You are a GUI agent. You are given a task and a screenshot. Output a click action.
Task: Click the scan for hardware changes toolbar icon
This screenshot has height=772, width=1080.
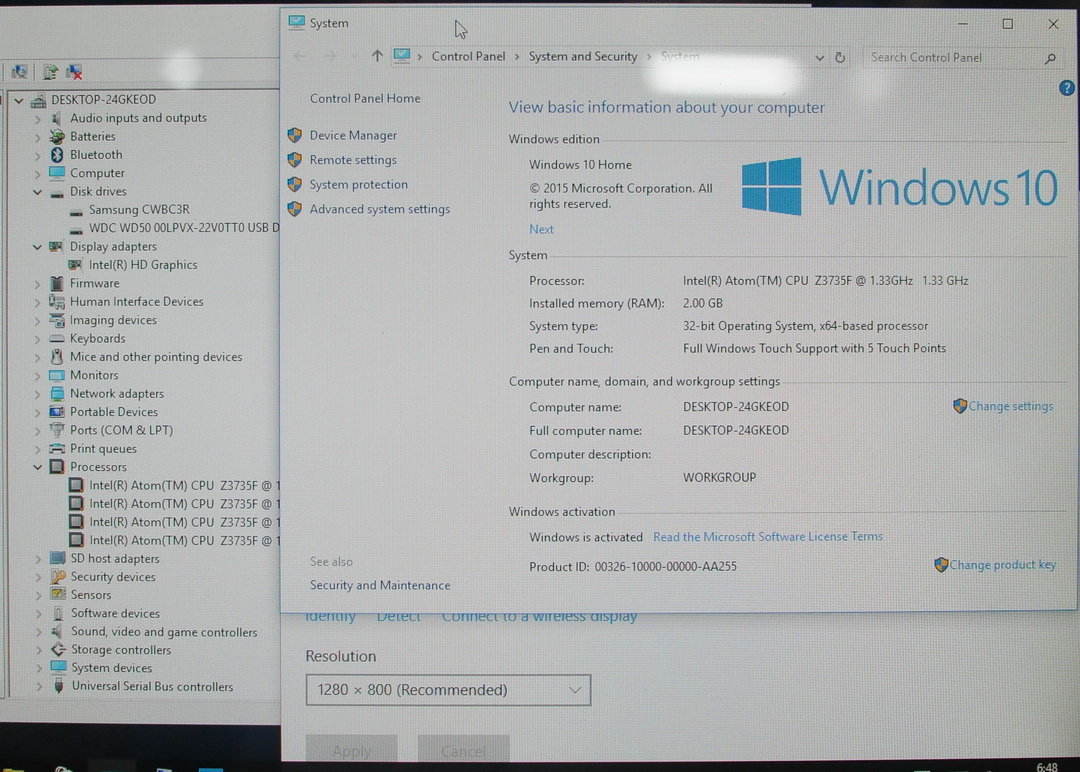click(19, 72)
